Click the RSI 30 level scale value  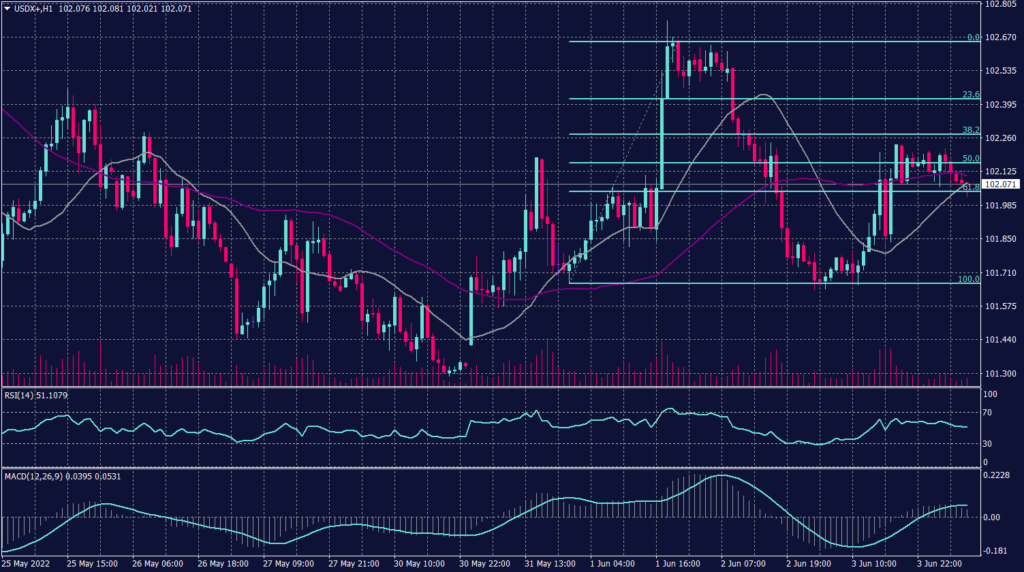(x=990, y=443)
